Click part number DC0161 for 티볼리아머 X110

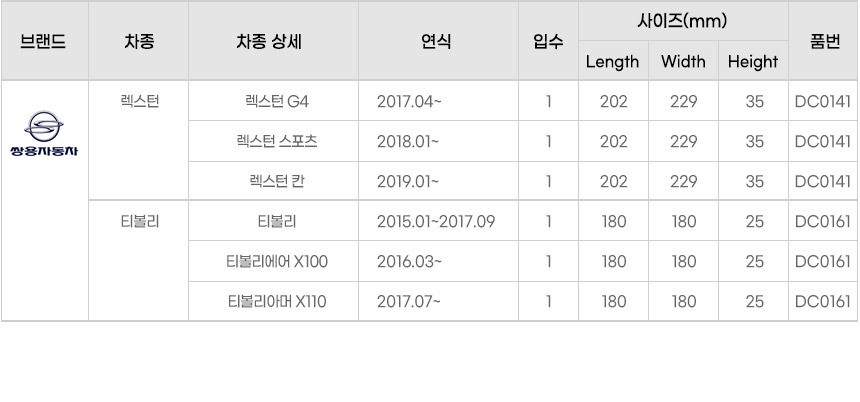pyautogui.click(x=822, y=302)
